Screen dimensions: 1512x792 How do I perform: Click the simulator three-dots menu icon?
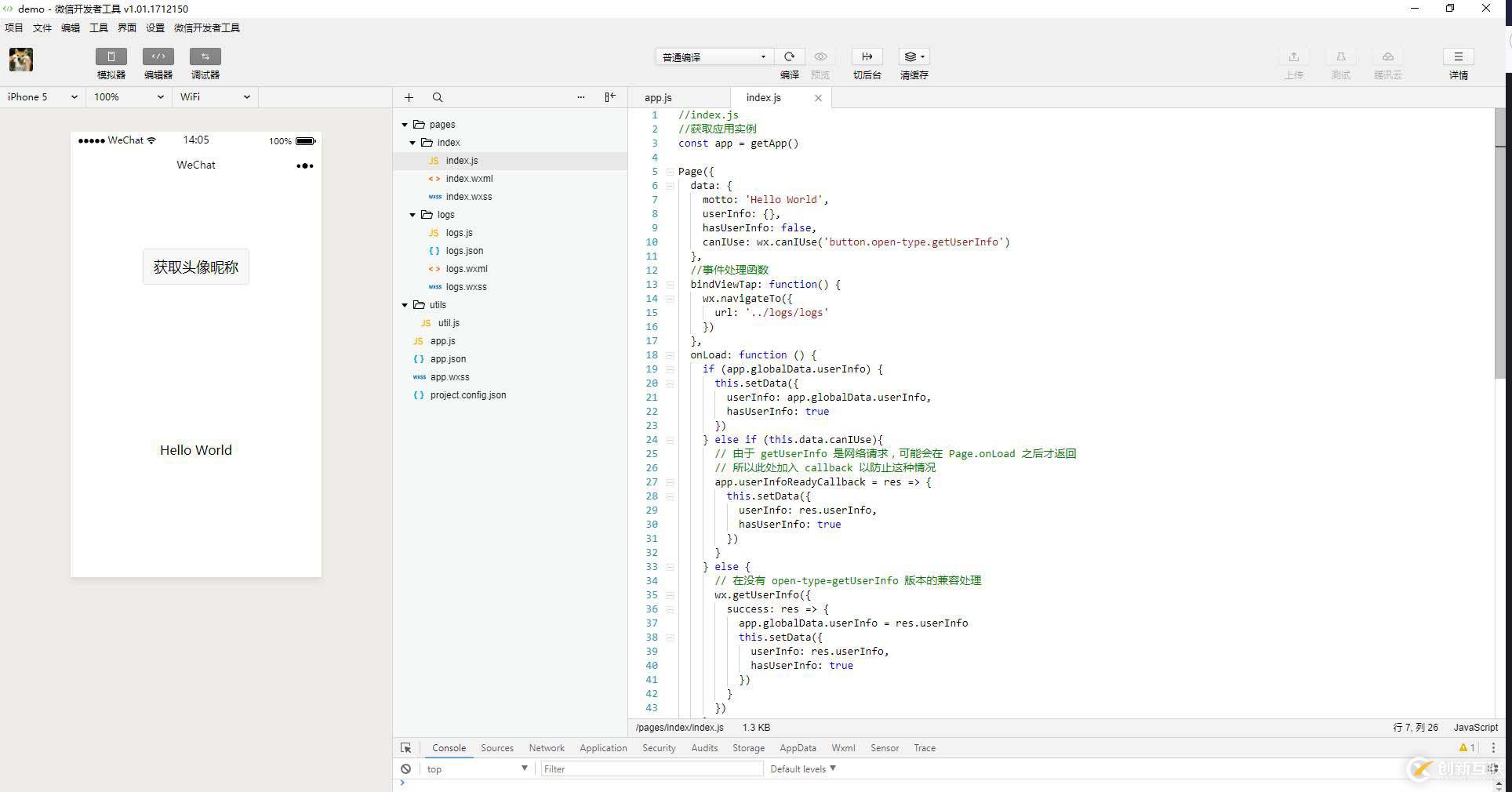pyautogui.click(x=305, y=165)
